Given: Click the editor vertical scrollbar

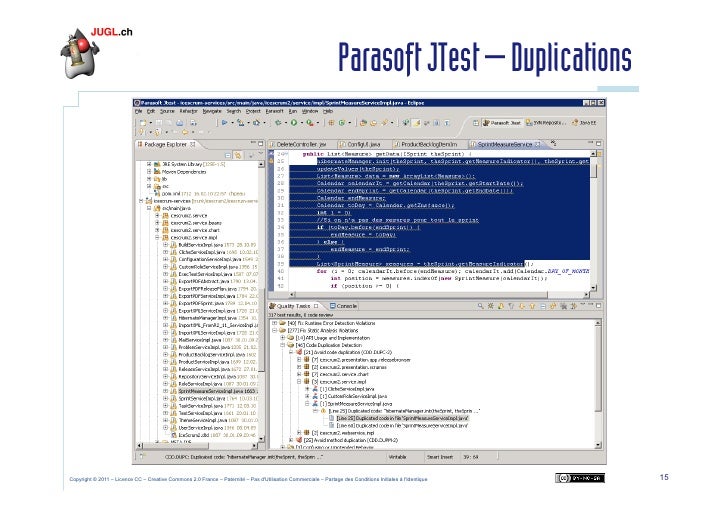Looking at the screenshot, I should pyautogui.click(x=593, y=223).
